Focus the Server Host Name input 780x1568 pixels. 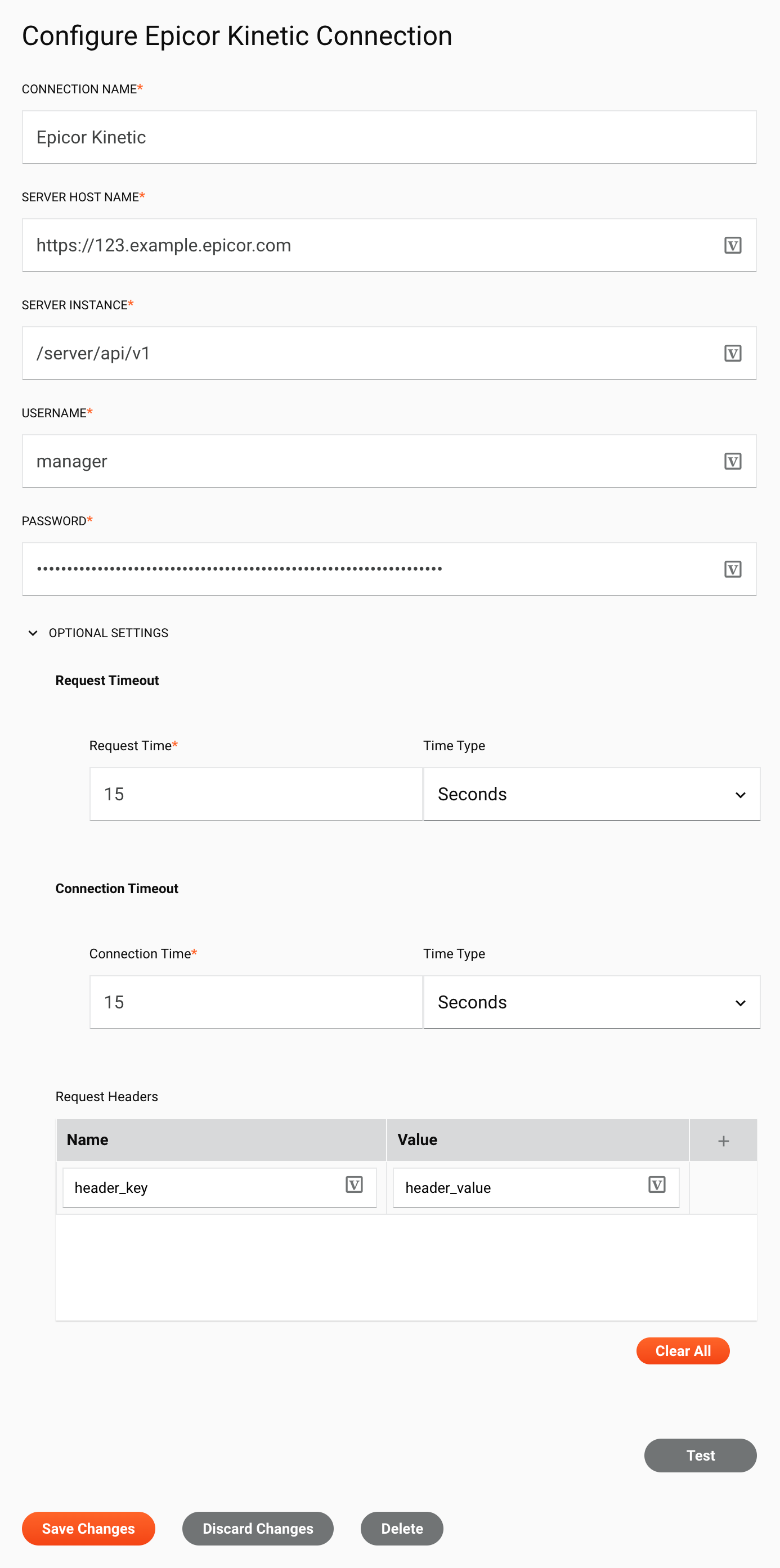389,245
